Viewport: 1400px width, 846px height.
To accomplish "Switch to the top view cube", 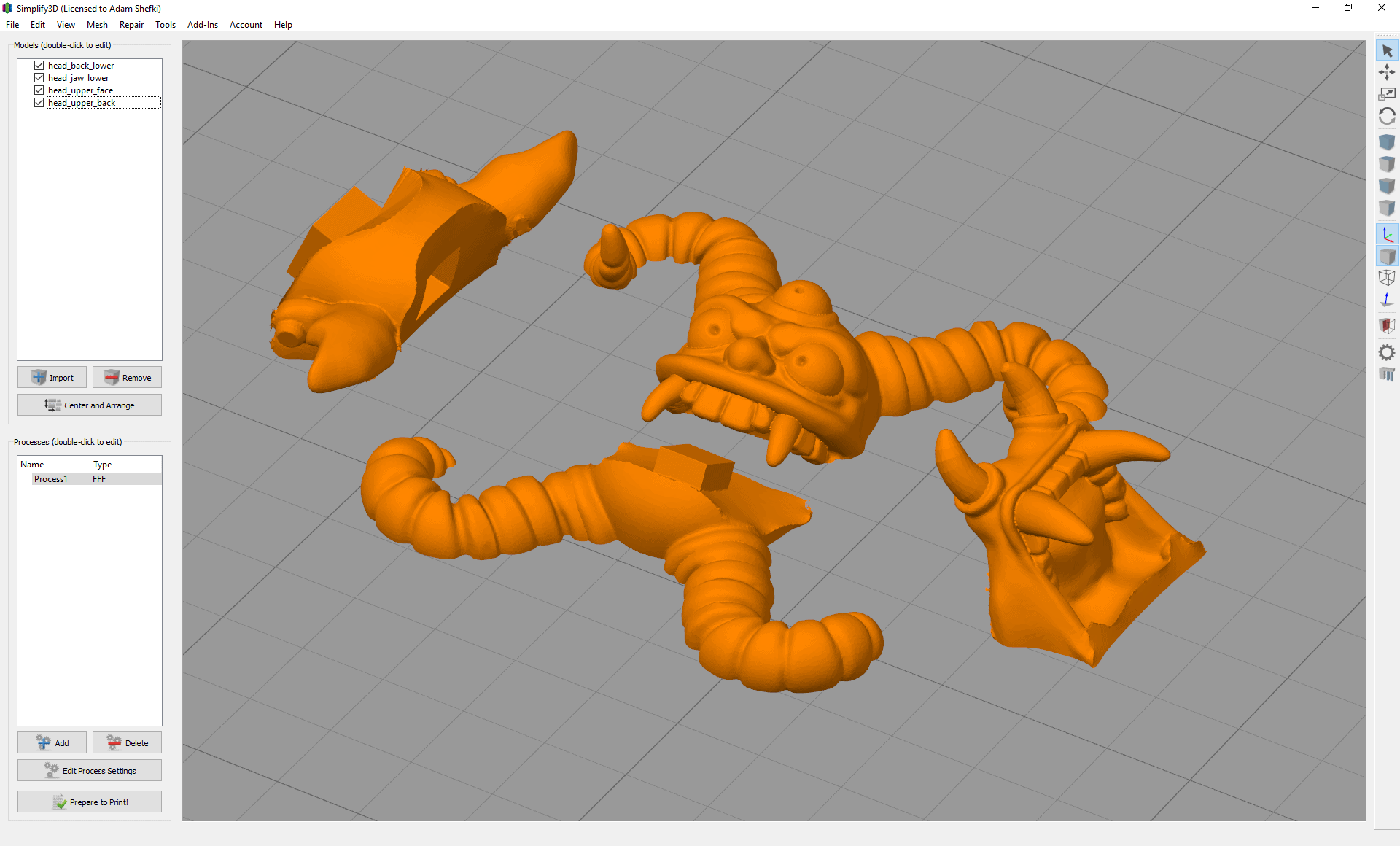I will pos(1387,164).
